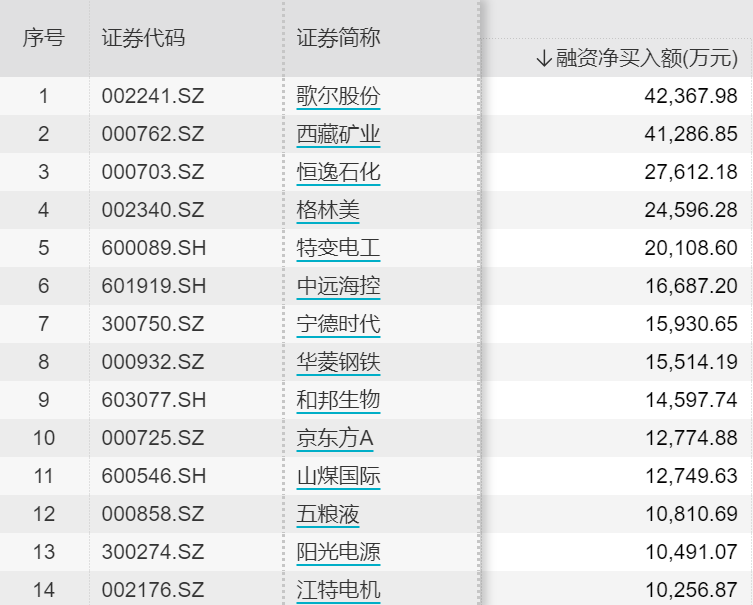
Task: Click the 融资净买入额(万元) header text
Action: tap(646, 59)
